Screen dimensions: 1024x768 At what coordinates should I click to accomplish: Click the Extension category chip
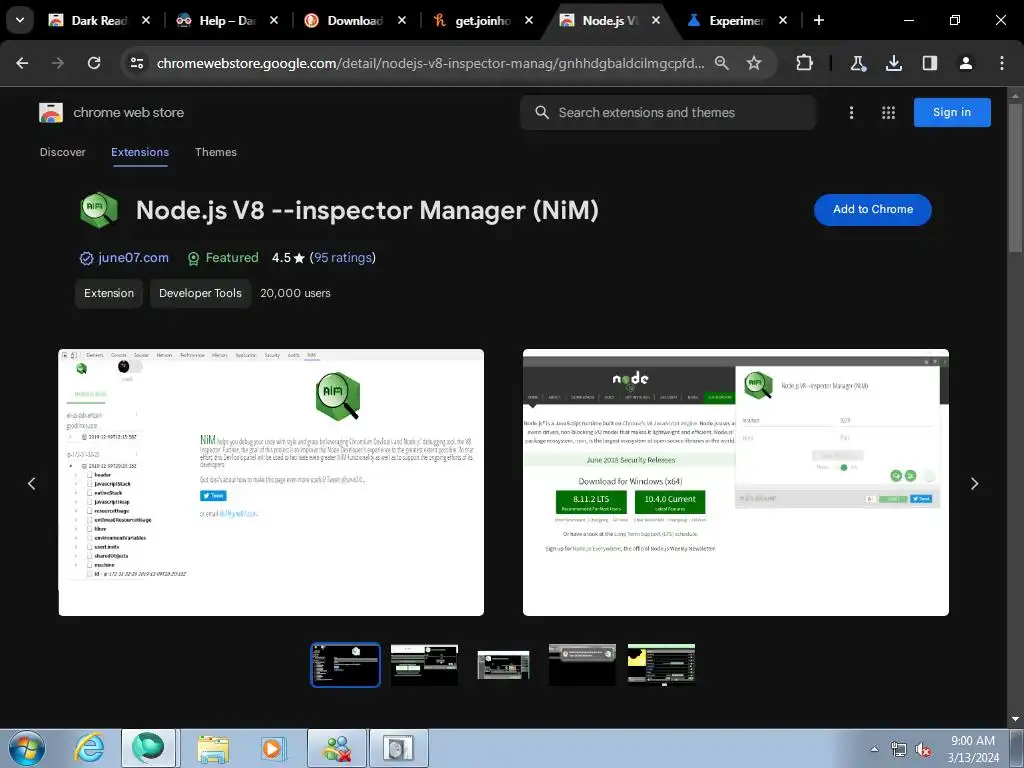coord(108,293)
